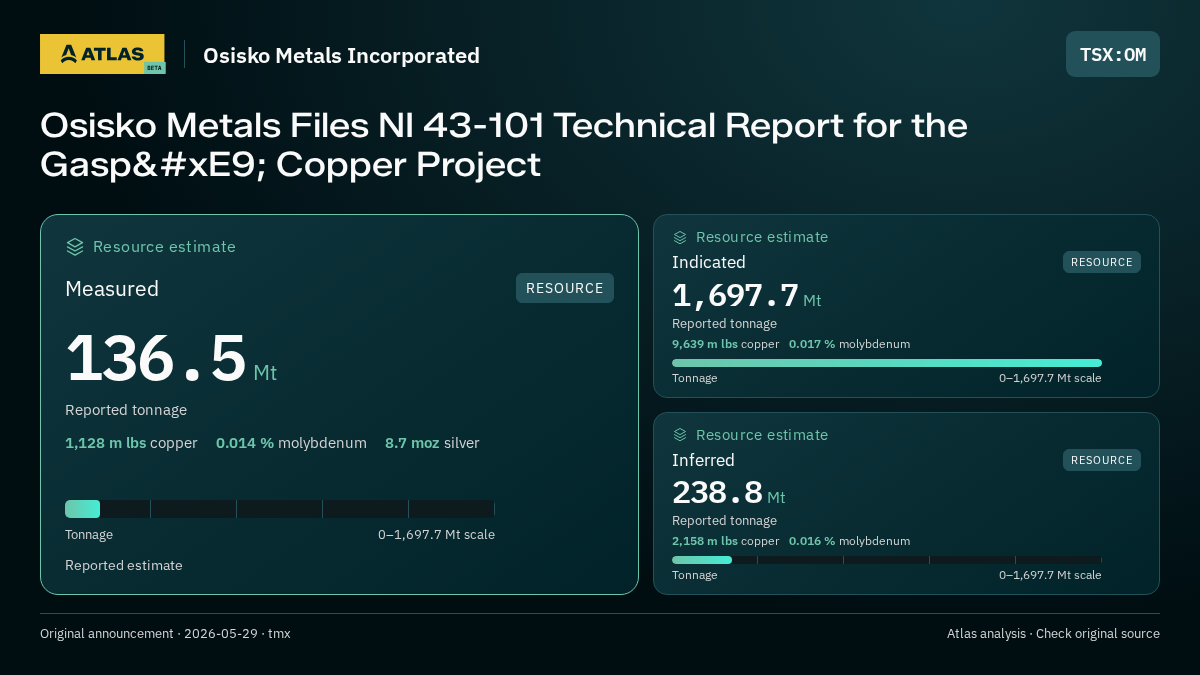Click the 136.5 Mt value
Image resolution: width=1200 pixels, height=675 pixels.
(171, 358)
